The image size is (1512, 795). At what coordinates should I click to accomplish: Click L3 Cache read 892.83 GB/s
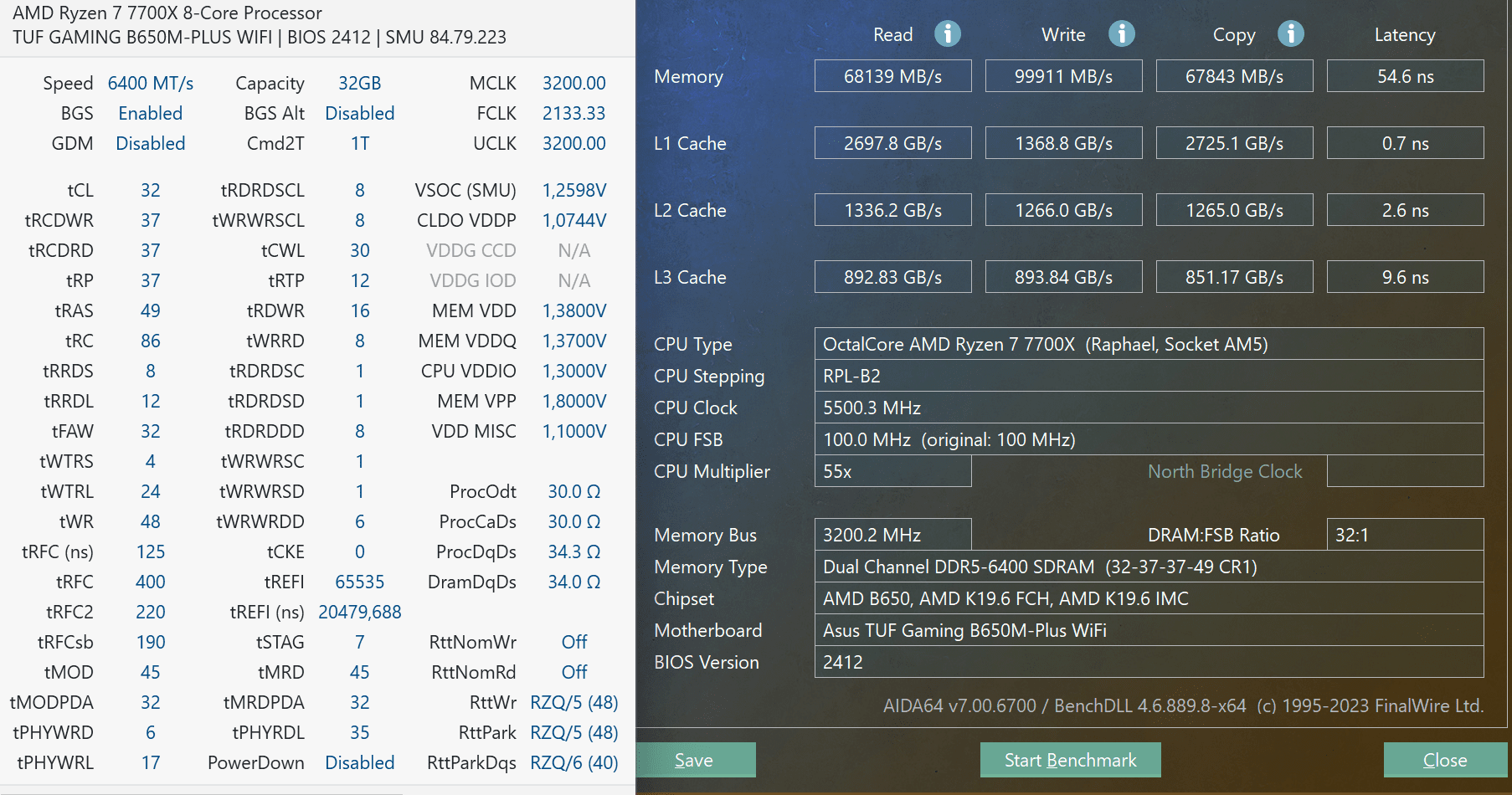tap(892, 277)
